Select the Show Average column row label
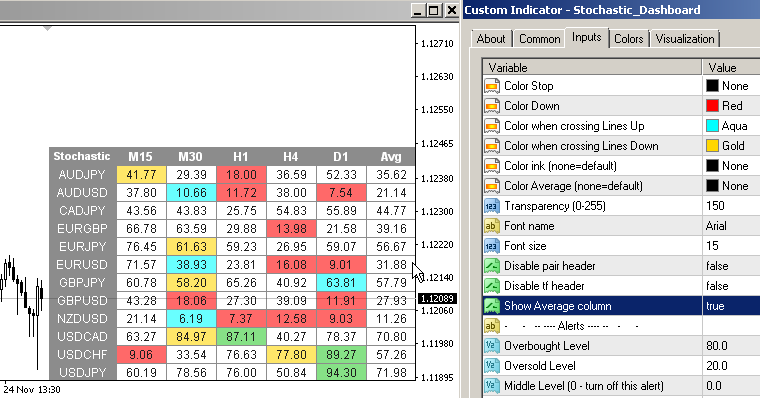This screenshot has width=760, height=398. 557,306
